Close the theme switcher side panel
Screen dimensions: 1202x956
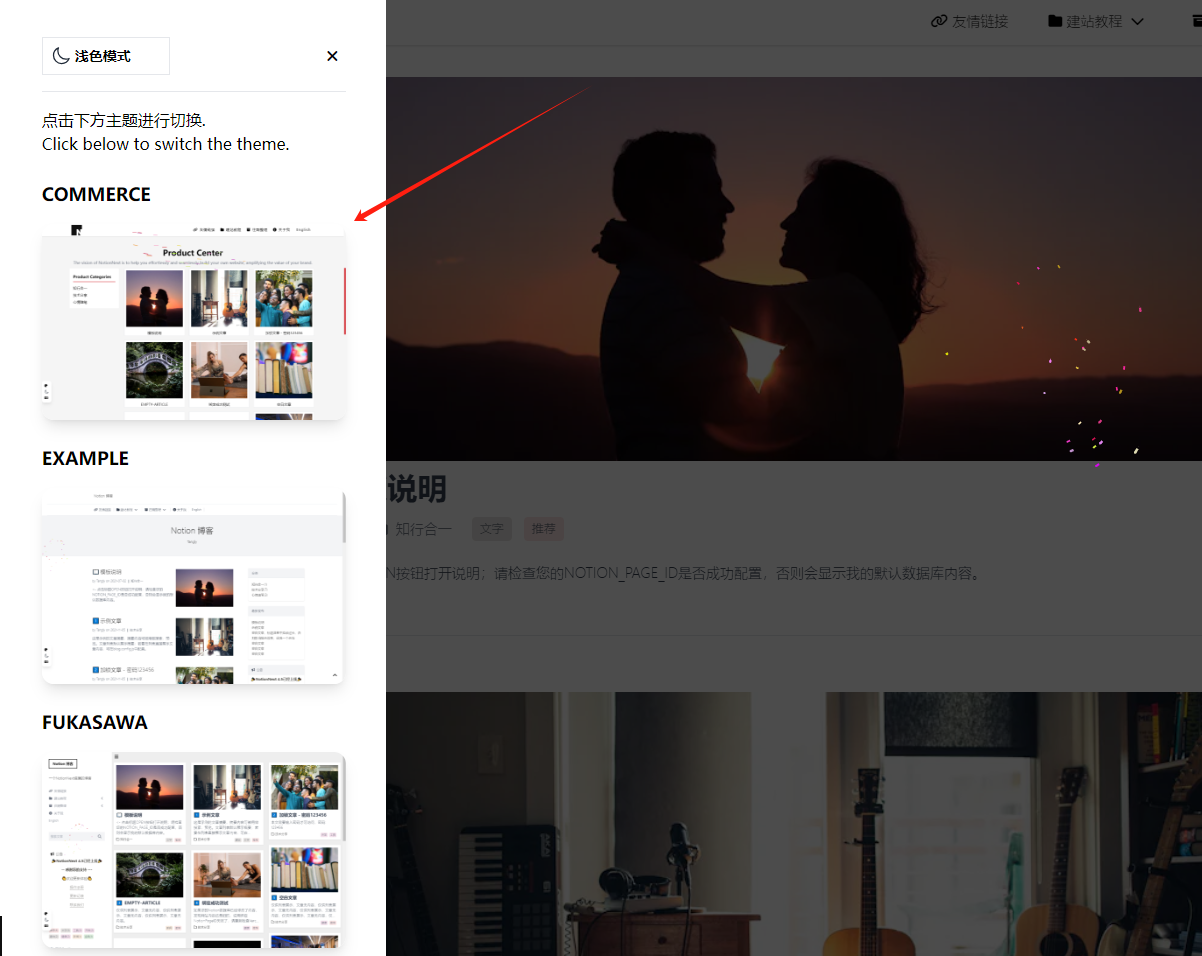click(332, 56)
